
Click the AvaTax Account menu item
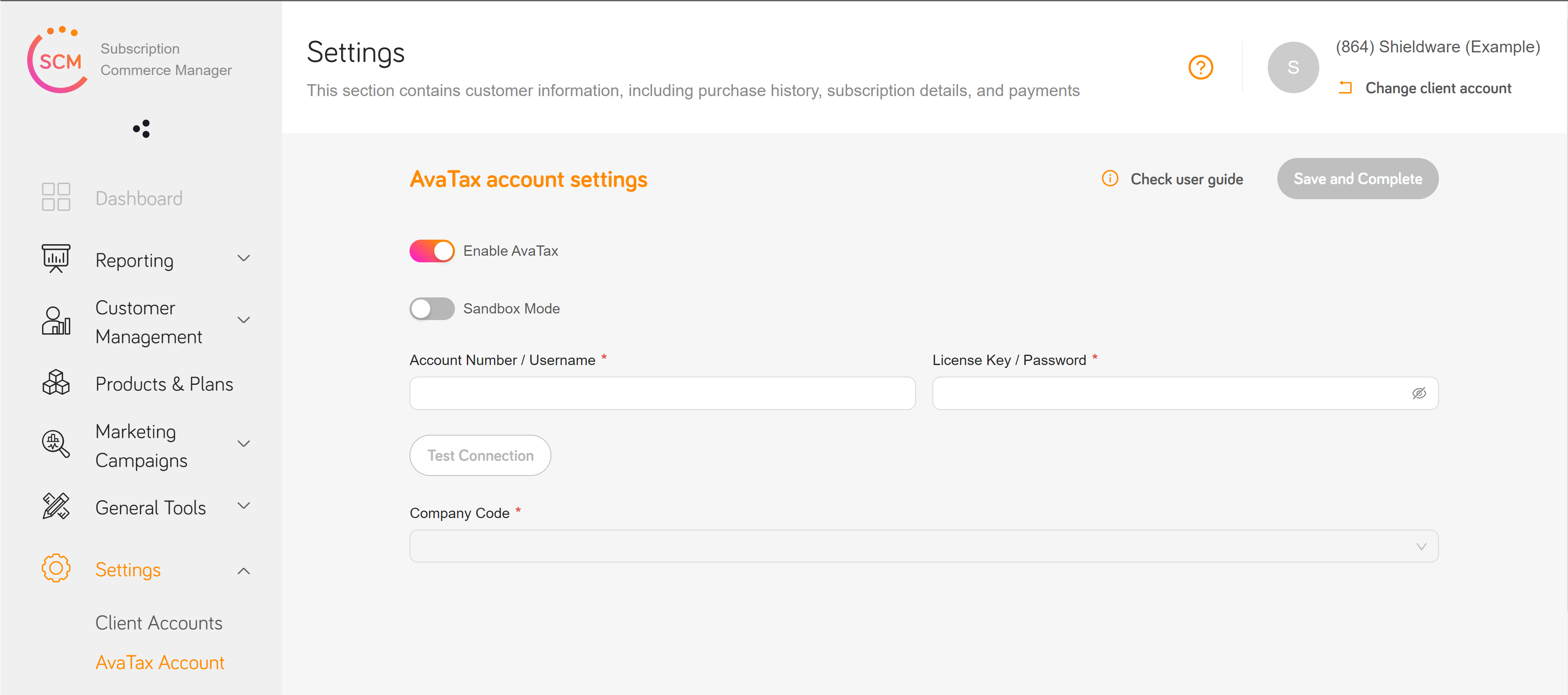point(160,662)
